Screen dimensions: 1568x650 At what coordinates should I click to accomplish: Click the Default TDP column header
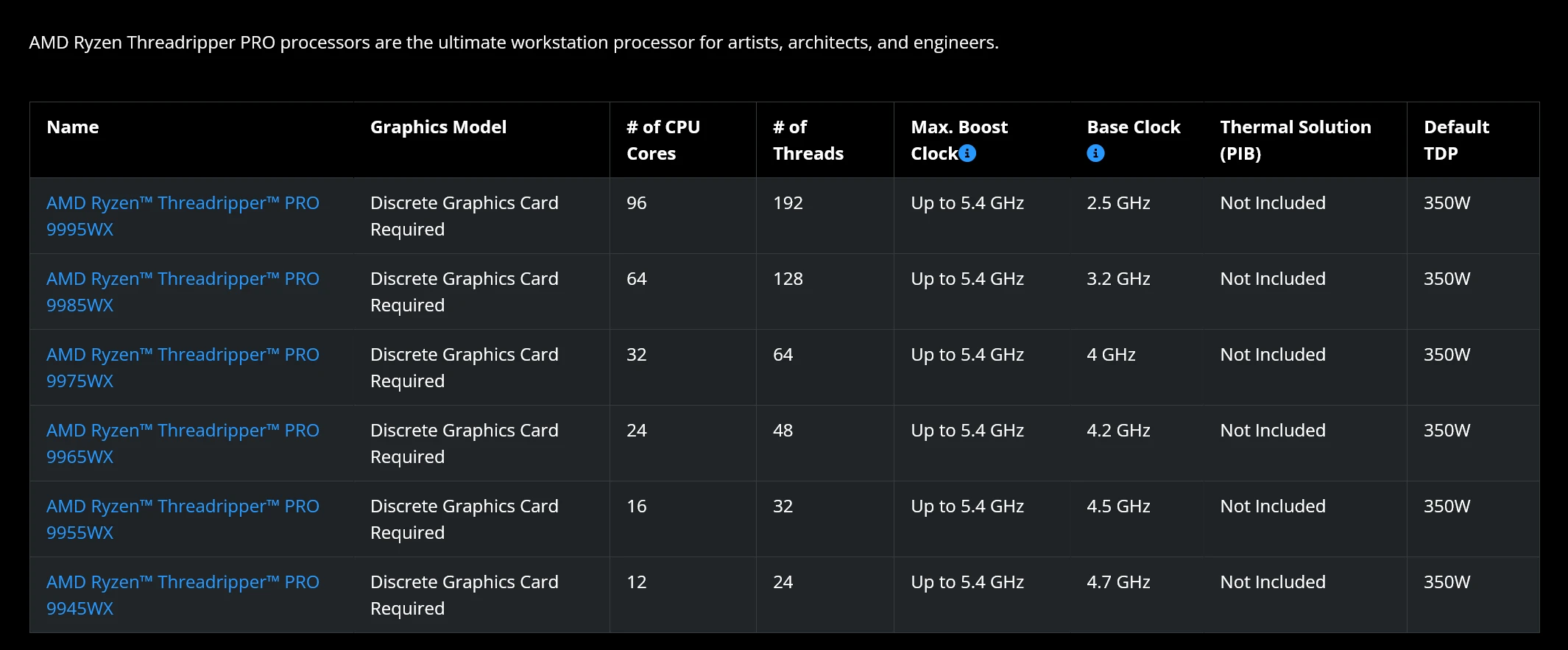click(x=1455, y=140)
